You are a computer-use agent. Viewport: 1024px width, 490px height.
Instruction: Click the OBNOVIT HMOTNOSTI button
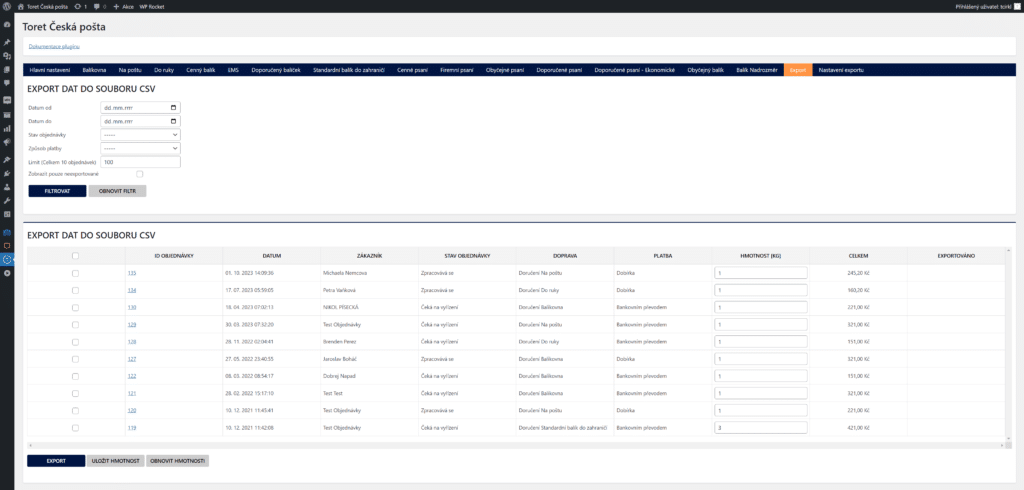(178, 461)
